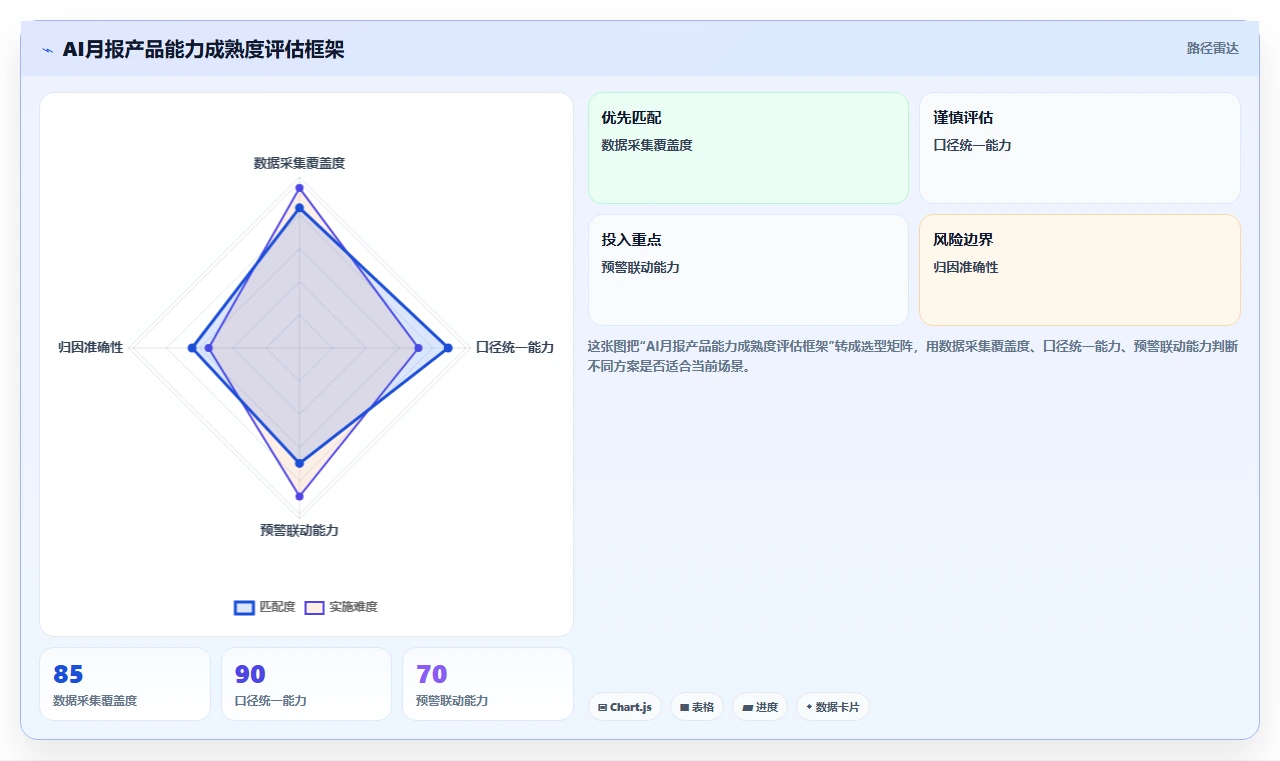Click 预警联动能力 text inside 投入重点 card
Viewport: 1280px width, 761px height.
pyautogui.click(x=640, y=267)
